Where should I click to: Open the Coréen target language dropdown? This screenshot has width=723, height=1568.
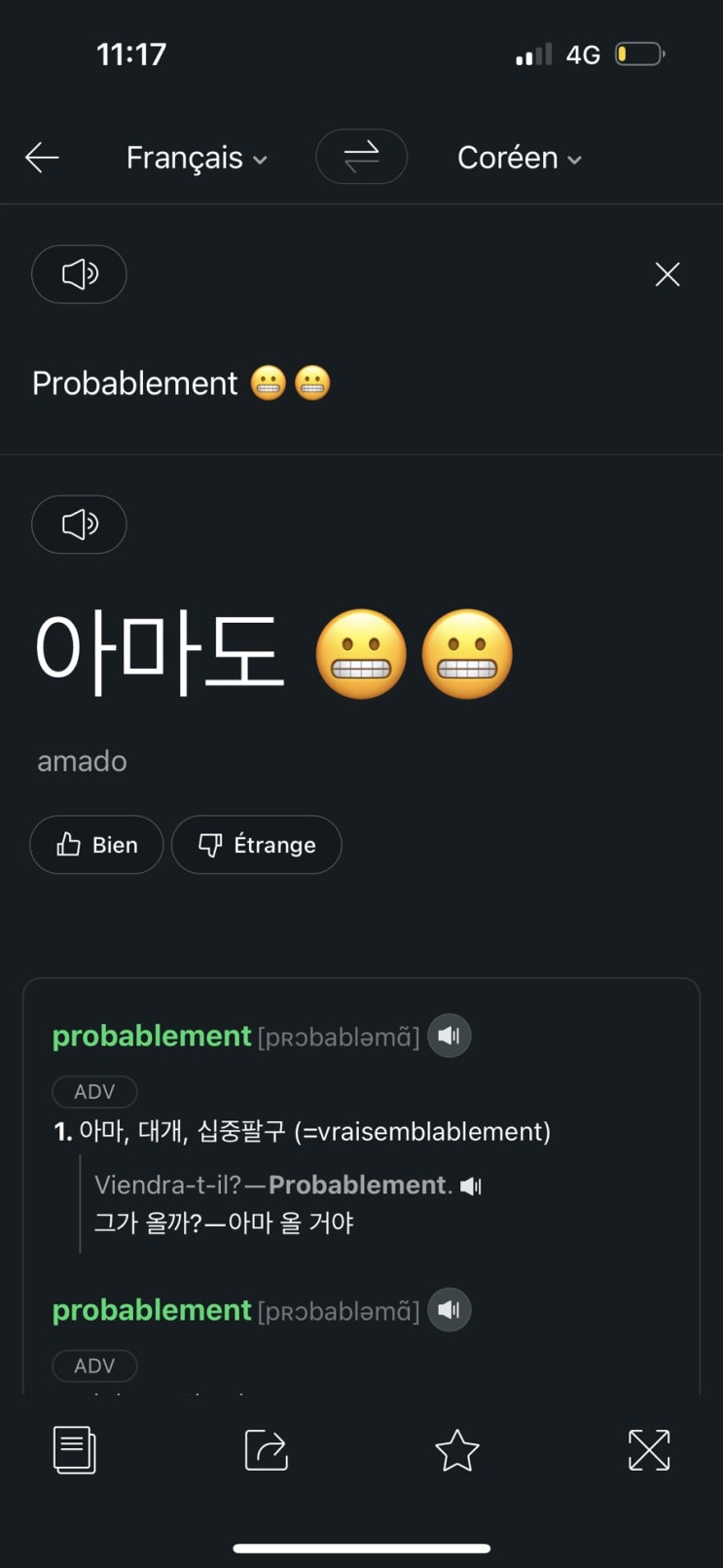pyautogui.click(x=520, y=158)
